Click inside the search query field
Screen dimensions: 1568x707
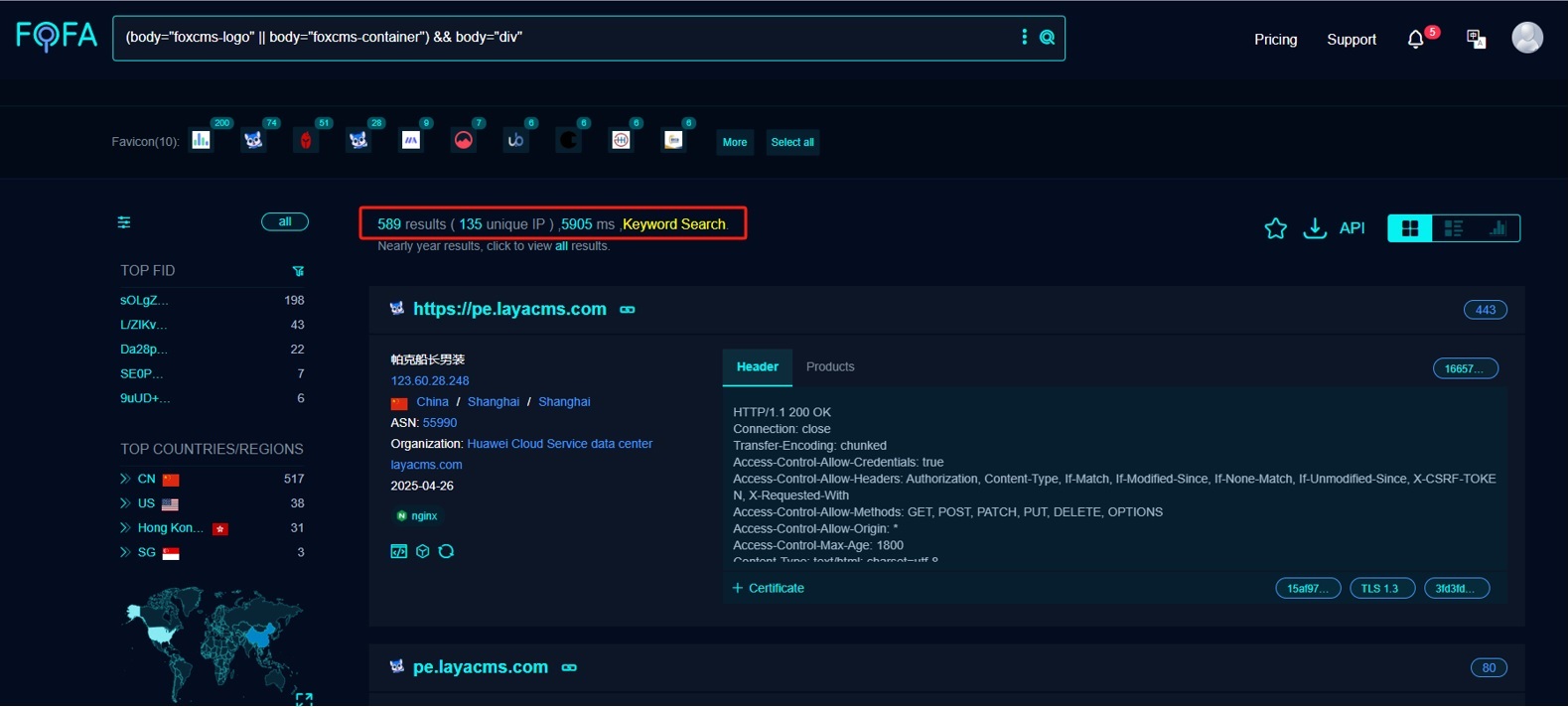click(x=556, y=38)
